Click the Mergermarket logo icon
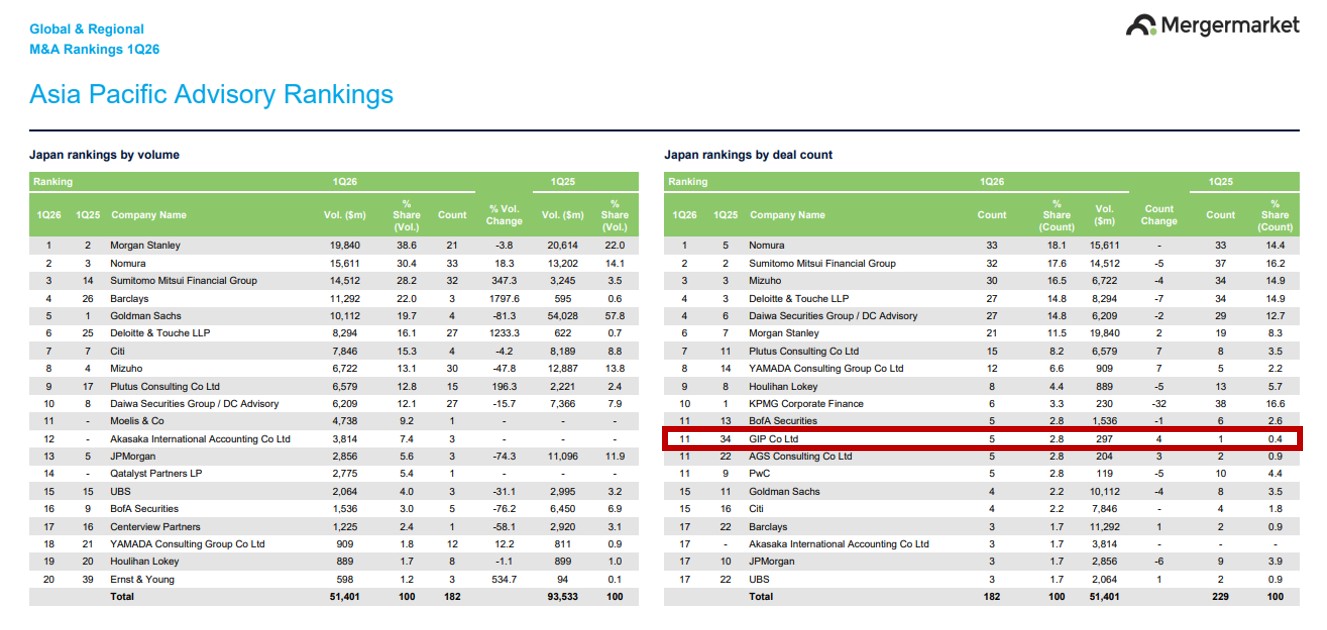 [1140, 25]
